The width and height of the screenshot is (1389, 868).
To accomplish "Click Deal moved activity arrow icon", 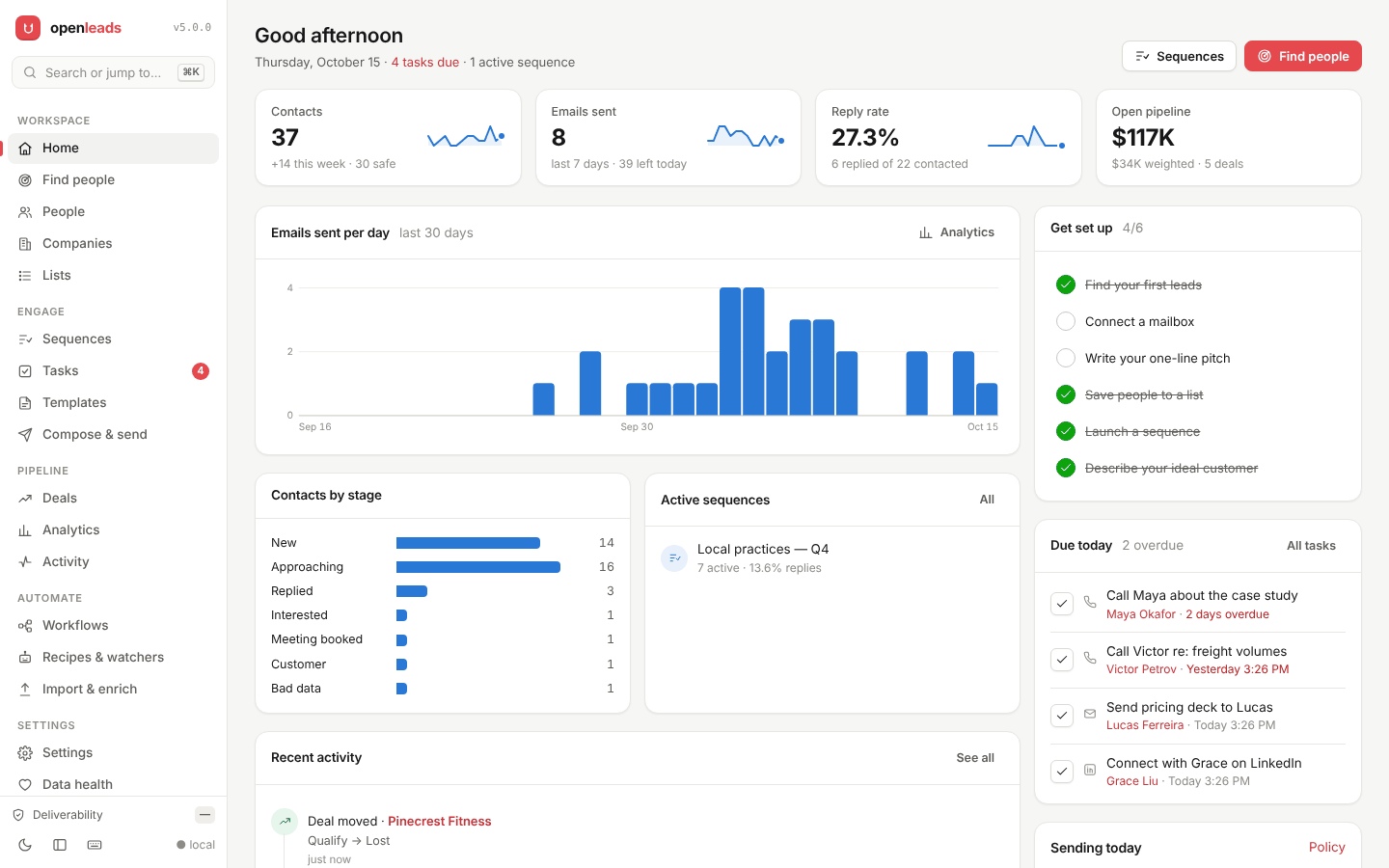I will [285, 822].
